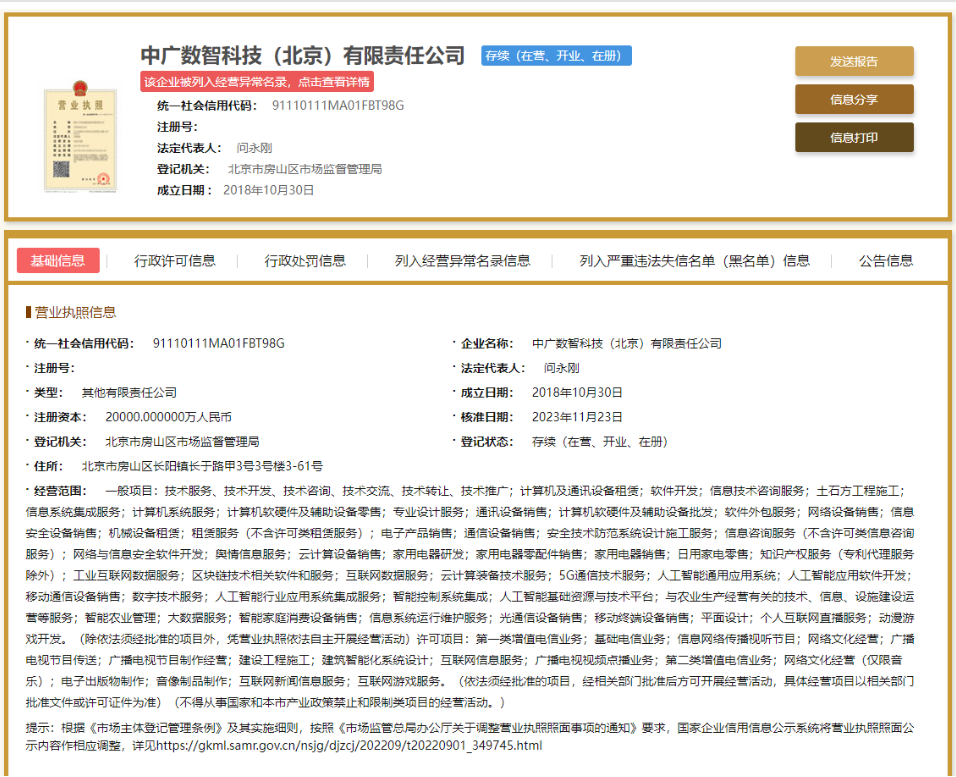Image resolution: width=956 pixels, height=777 pixels.
Task: Click the address 北京市房山区长阳镇长于路甲3号3号楼3-61号
Action: [202, 466]
